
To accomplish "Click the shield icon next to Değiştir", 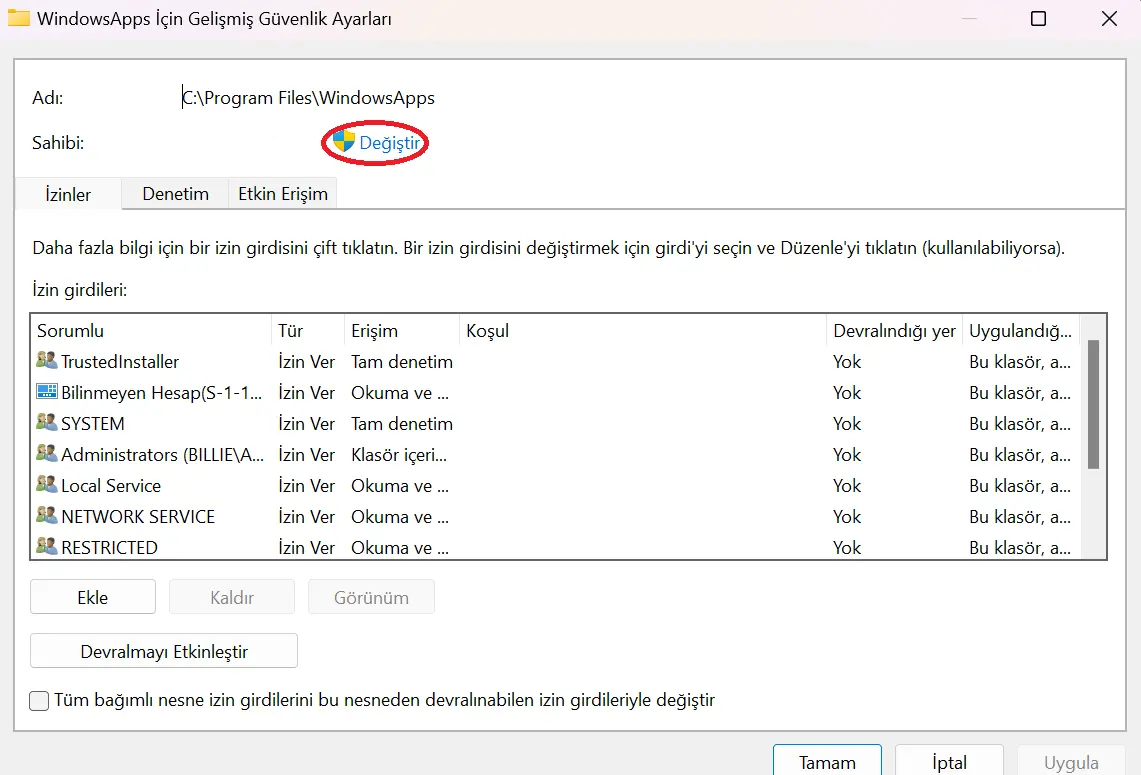I will point(343,142).
